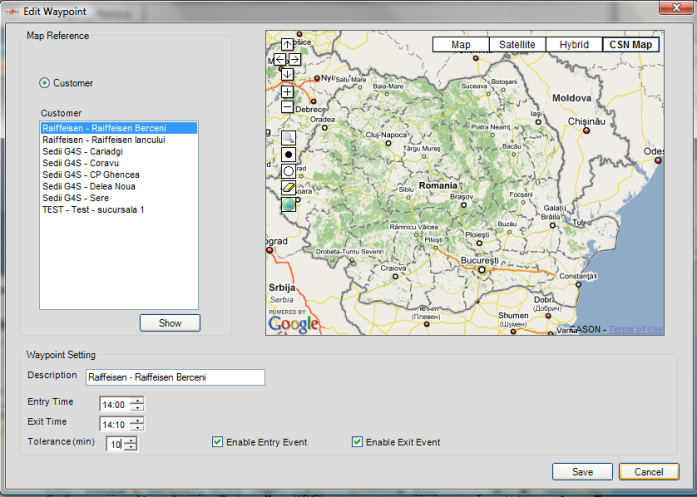Select Sedii G4S - Sere customer

tap(119, 198)
